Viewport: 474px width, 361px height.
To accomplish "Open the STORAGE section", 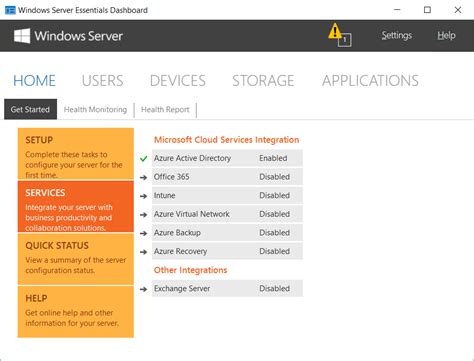I will tap(263, 81).
